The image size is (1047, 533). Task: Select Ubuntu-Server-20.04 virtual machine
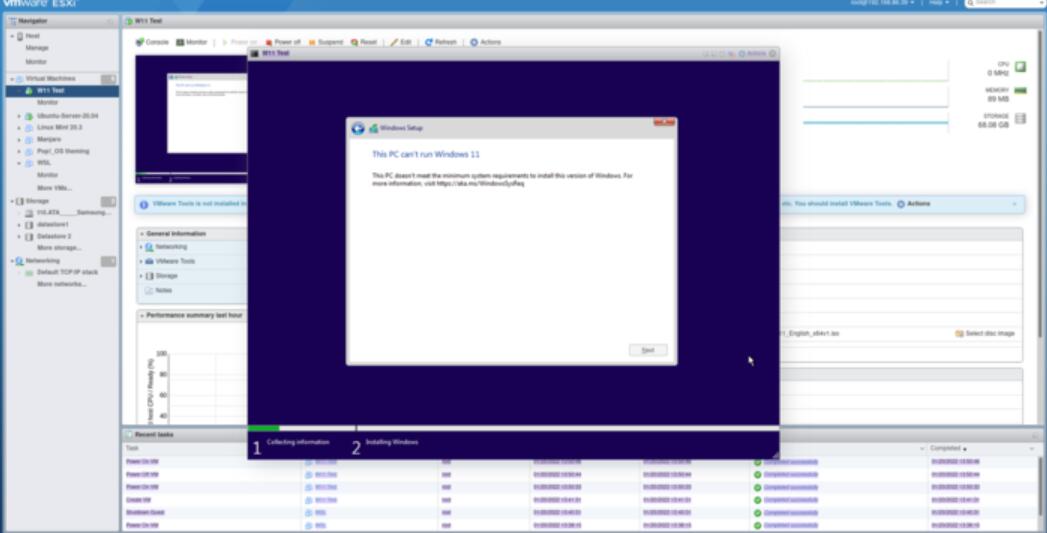coord(67,116)
